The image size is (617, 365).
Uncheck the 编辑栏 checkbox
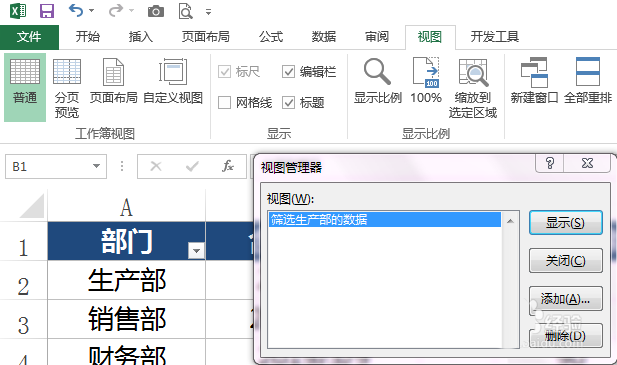(288, 72)
